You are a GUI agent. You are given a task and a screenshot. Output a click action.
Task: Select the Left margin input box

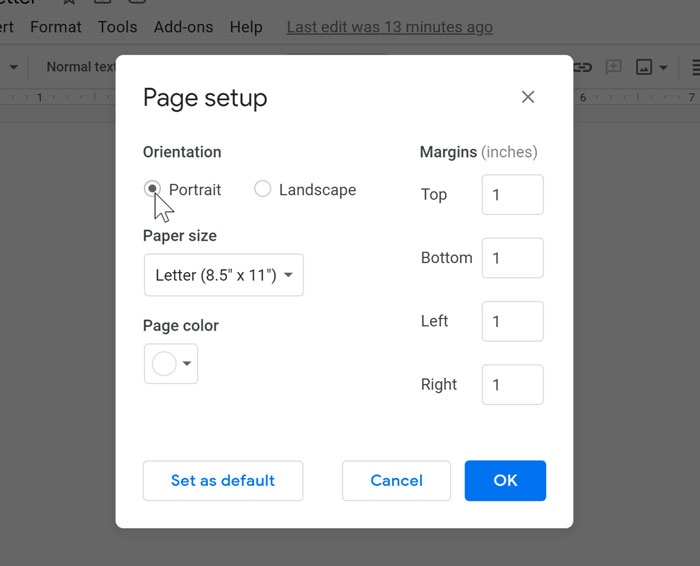[x=512, y=322]
